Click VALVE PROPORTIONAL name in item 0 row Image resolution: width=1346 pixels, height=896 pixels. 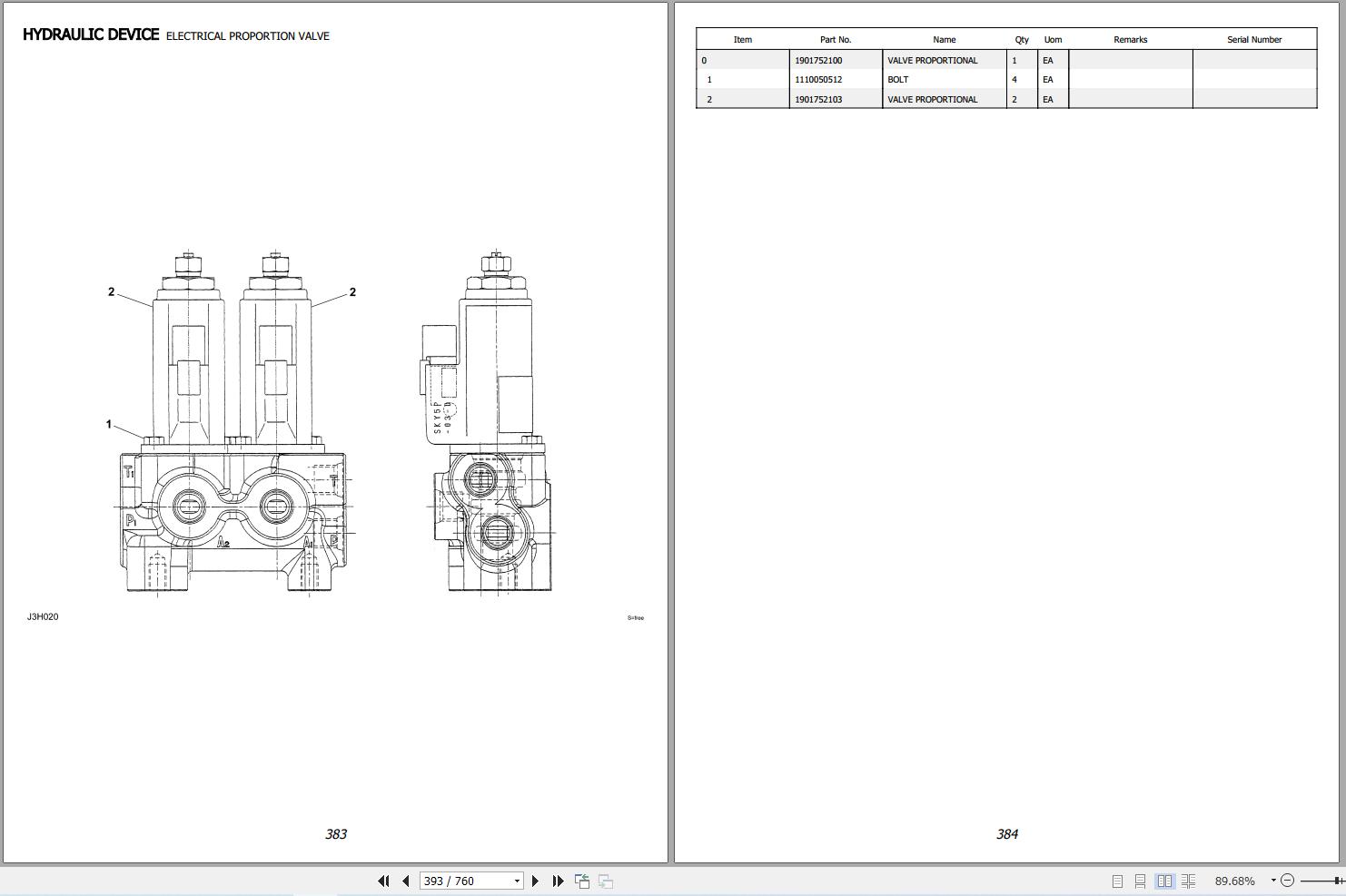(933, 61)
